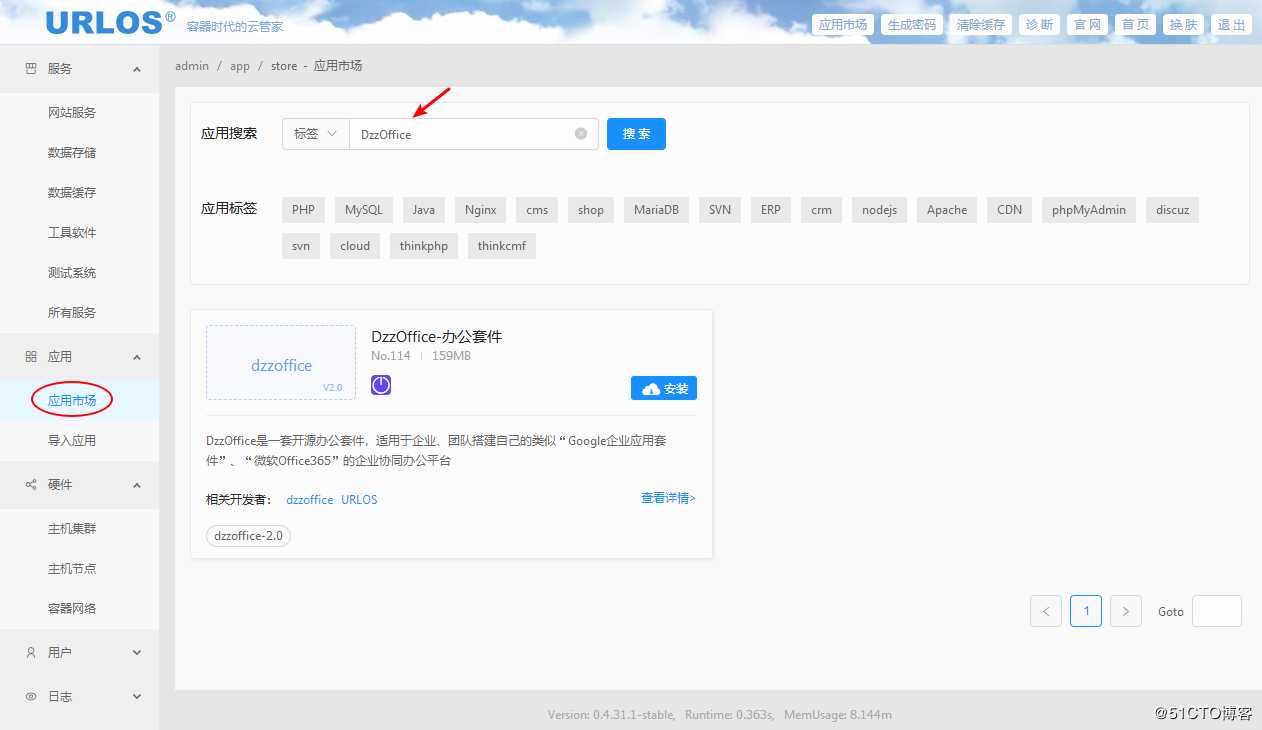This screenshot has height=730, width=1262.
Task: Click the 硬件 share icon in sidebar
Action: tap(30, 484)
